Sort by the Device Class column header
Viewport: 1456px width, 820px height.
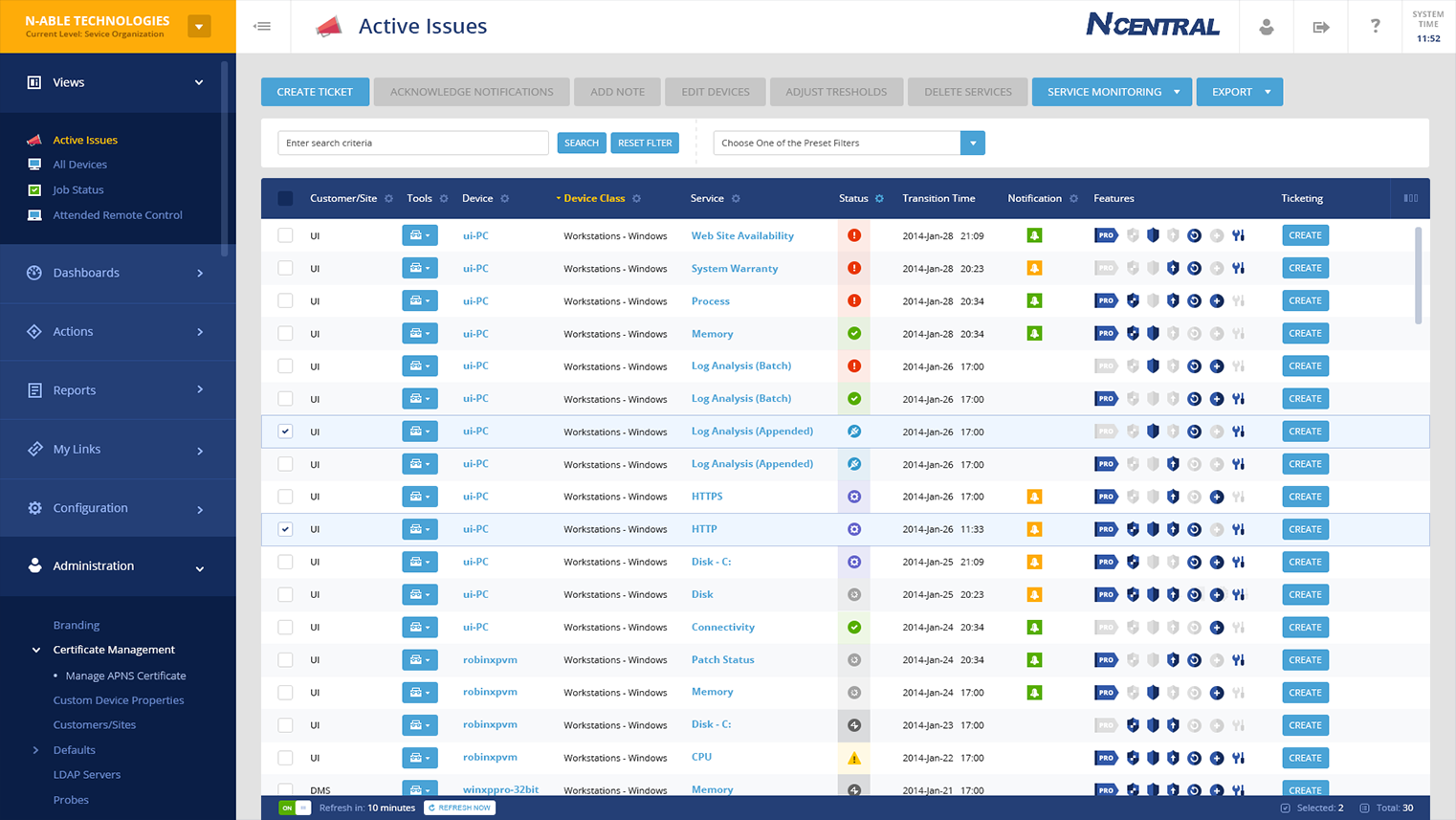click(594, 199)
